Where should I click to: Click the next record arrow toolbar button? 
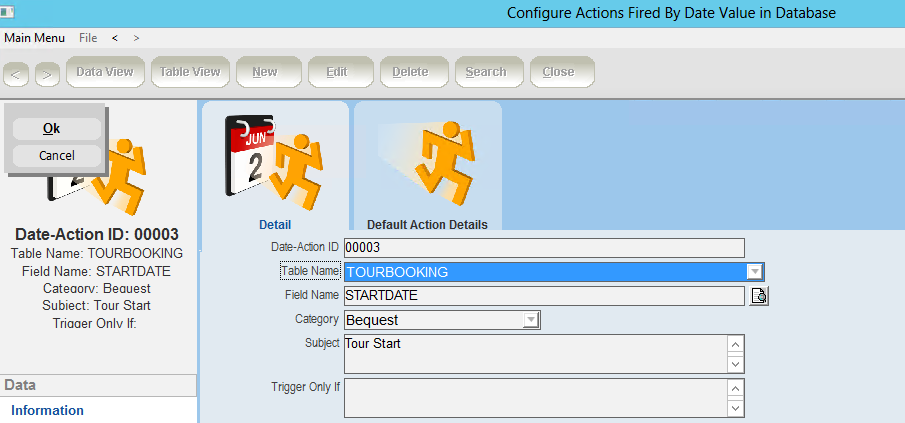pyautogui.click(x=47, y=73)
